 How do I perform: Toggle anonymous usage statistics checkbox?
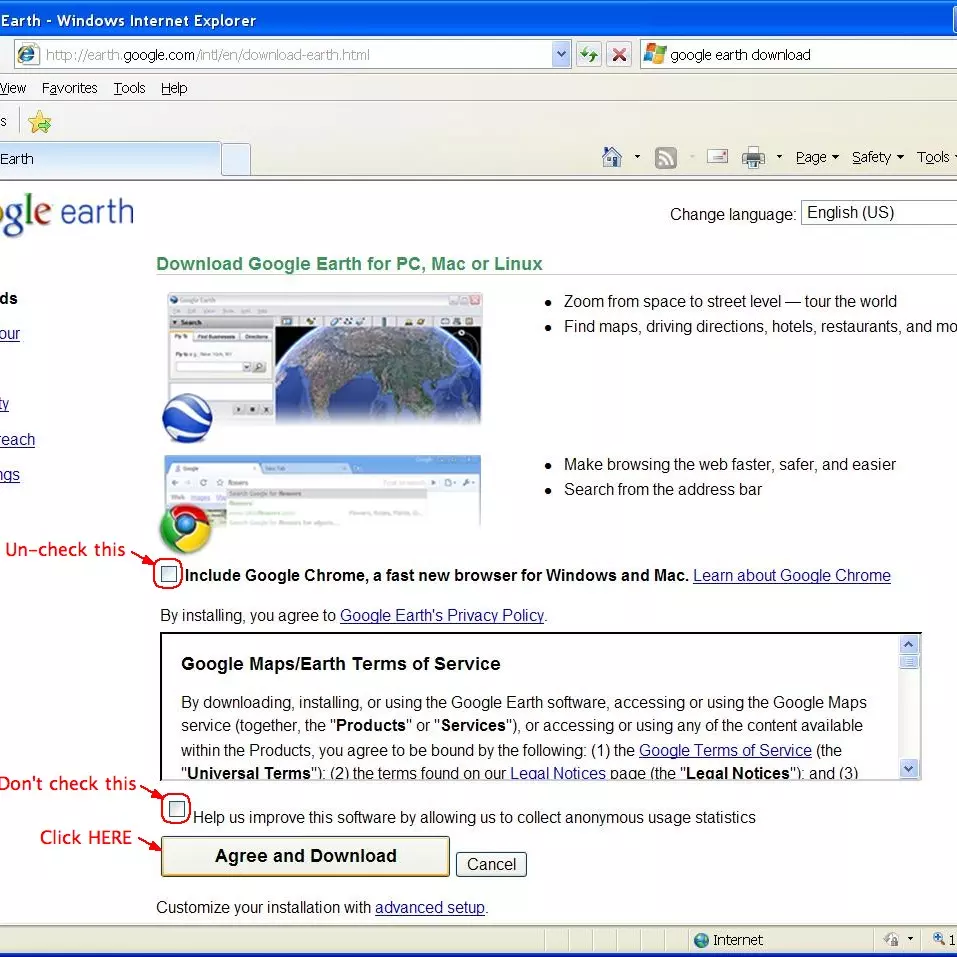[177, 809]
